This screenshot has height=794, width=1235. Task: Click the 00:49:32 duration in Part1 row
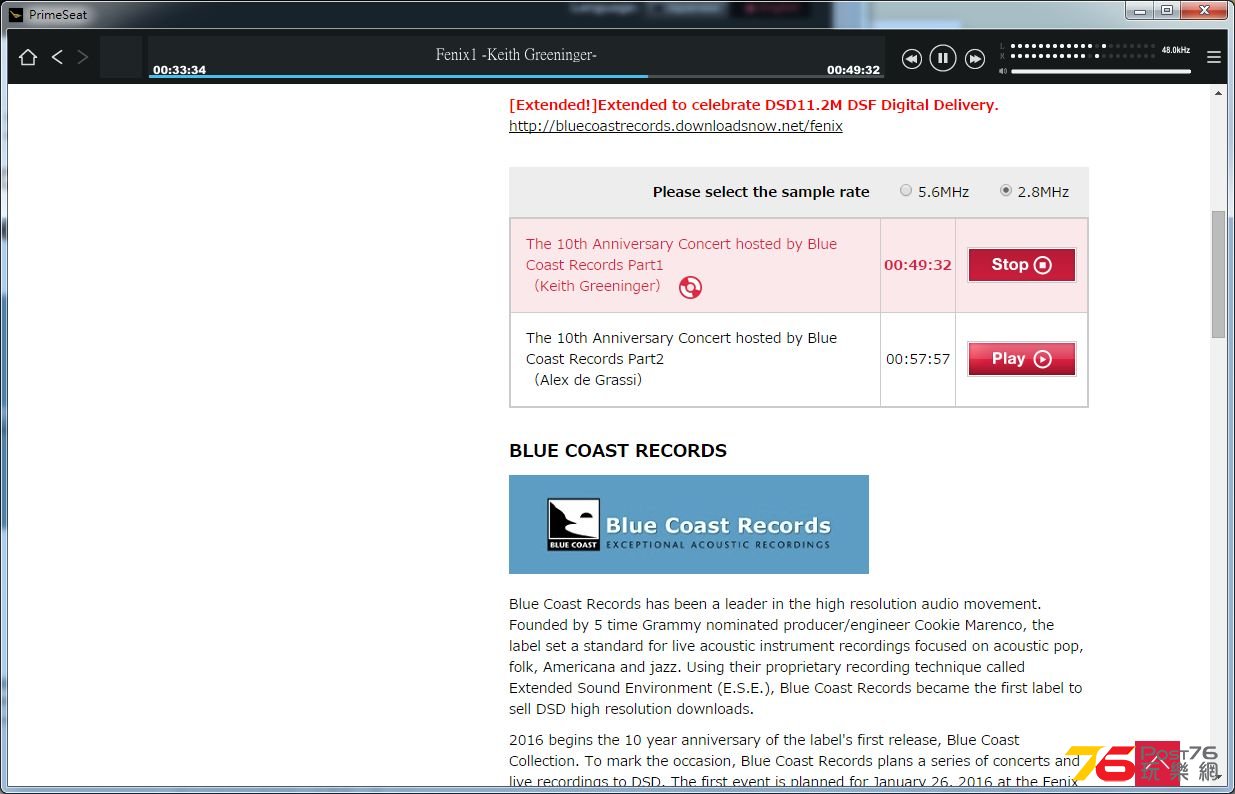[x=917, y=265]
